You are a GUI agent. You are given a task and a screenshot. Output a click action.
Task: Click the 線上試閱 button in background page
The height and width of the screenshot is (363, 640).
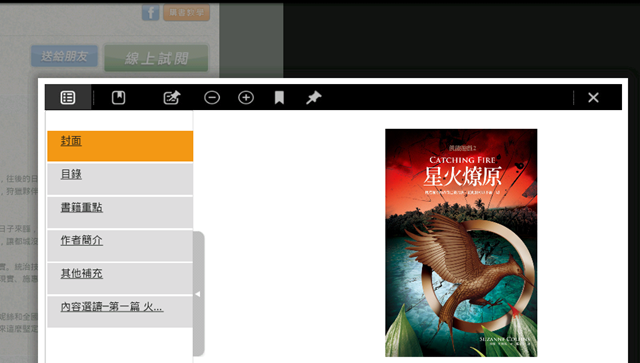(156, 58)
